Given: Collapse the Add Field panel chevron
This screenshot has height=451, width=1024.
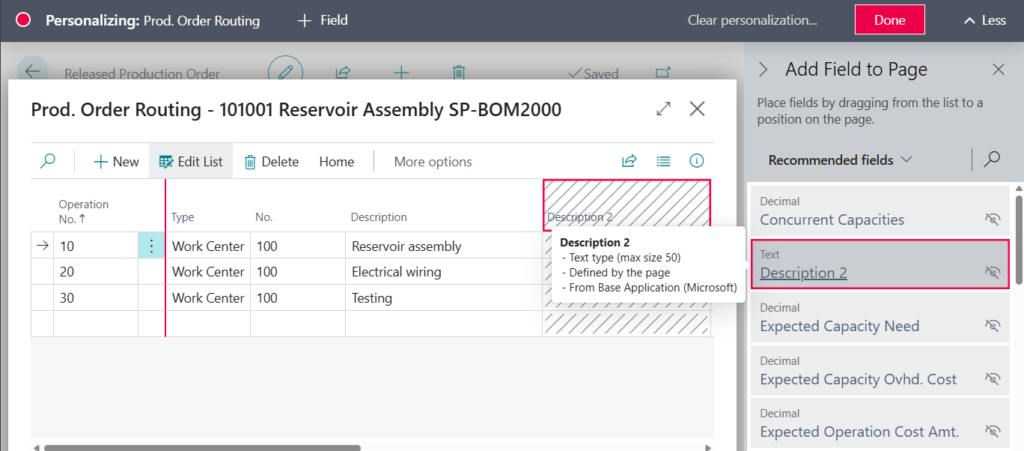Looking at the screenshot, I should click(764, 70).
